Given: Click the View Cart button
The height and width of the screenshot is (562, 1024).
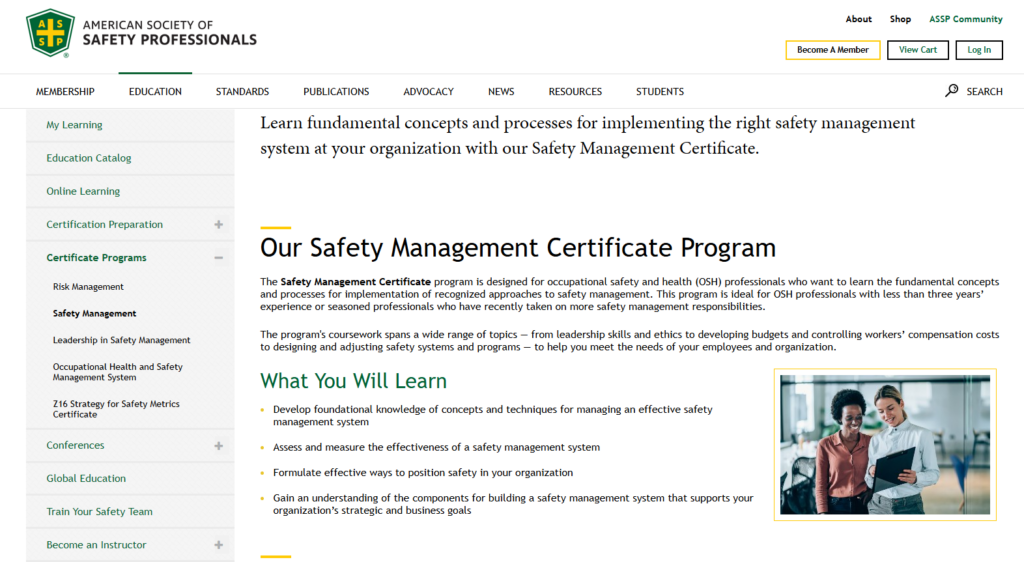Looking at the screenshot, I should click(918, 50).
